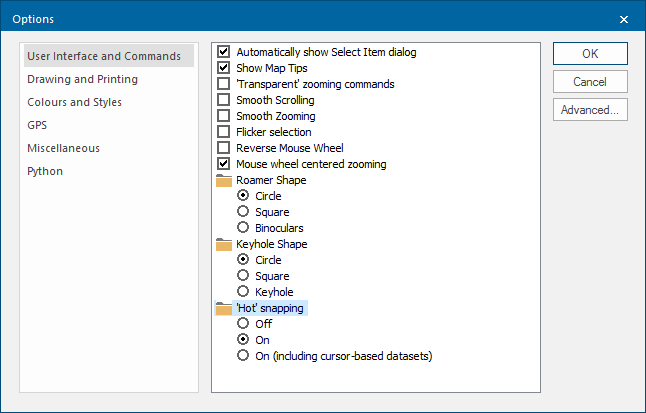
Task: Collapse the 'Hot' snapping group label
Action: [x=270, y=308]
